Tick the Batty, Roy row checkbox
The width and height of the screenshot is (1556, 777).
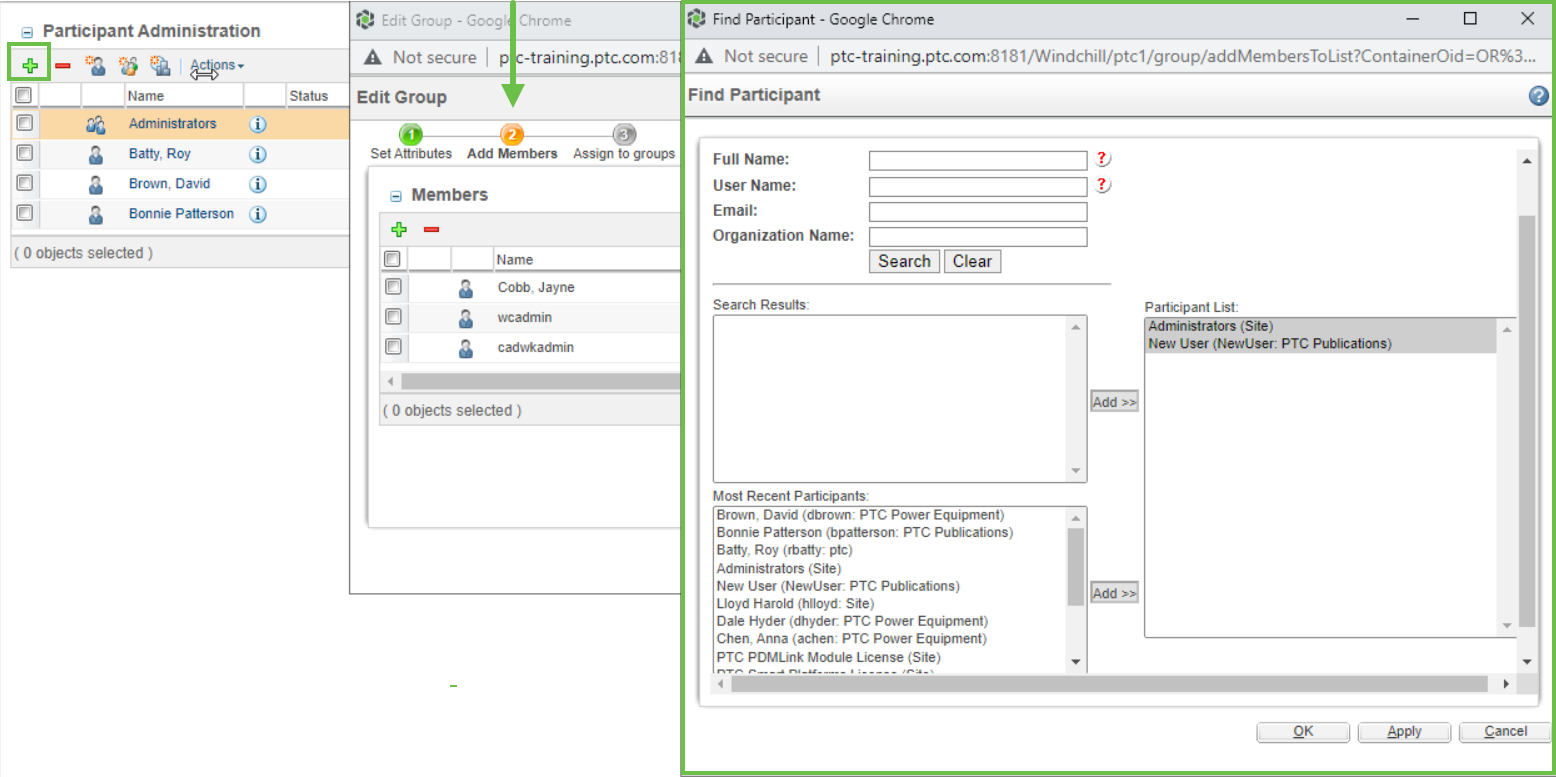[25, 153]
